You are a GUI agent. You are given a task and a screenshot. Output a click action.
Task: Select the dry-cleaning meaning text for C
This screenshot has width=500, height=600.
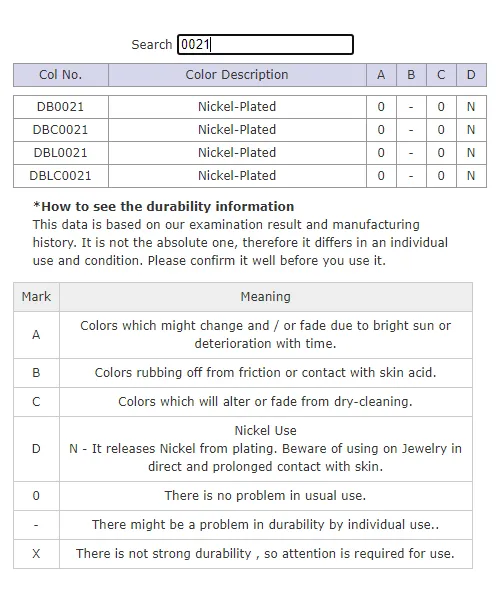265,402
